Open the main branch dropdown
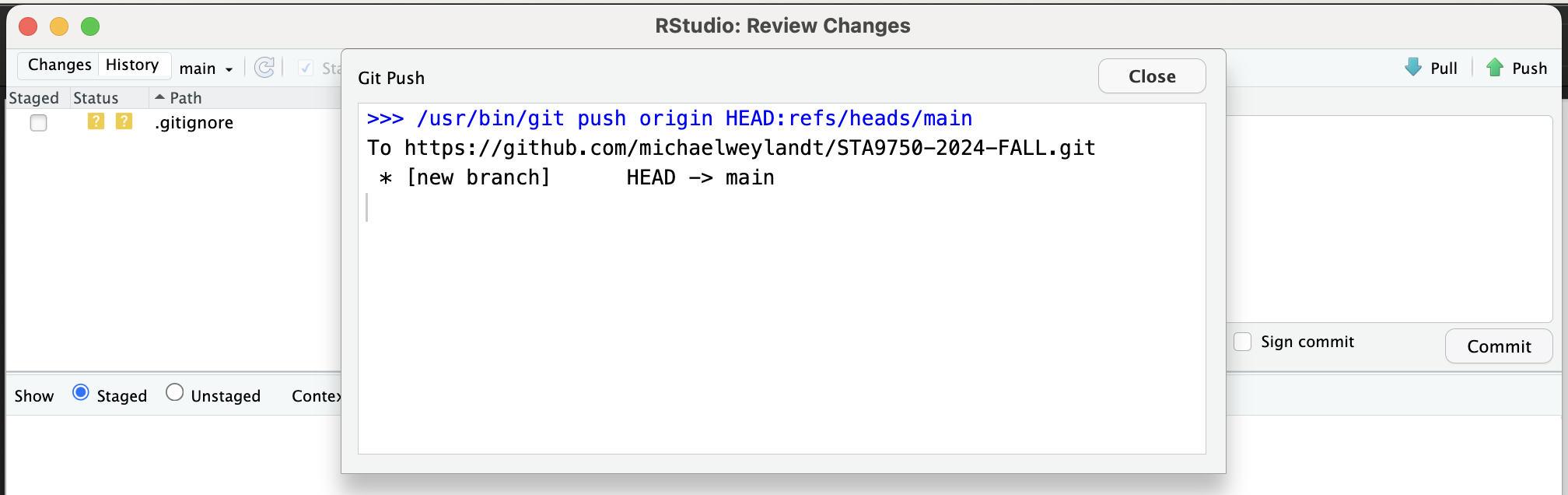 (206, 68)
